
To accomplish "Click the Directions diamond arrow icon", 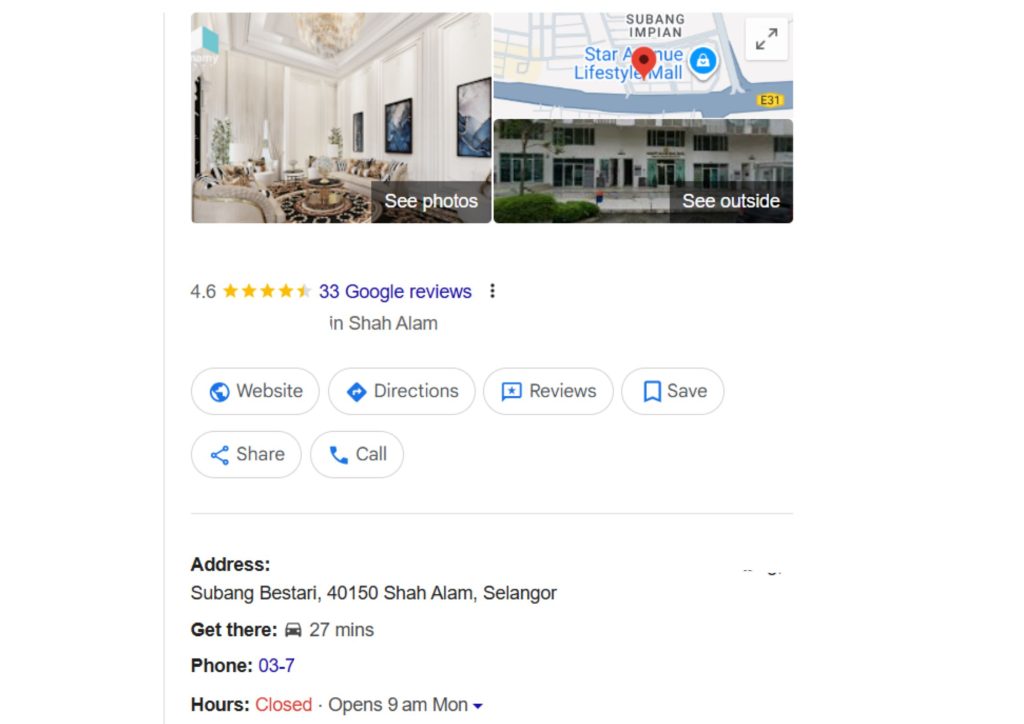I will (x=357, y=392).
